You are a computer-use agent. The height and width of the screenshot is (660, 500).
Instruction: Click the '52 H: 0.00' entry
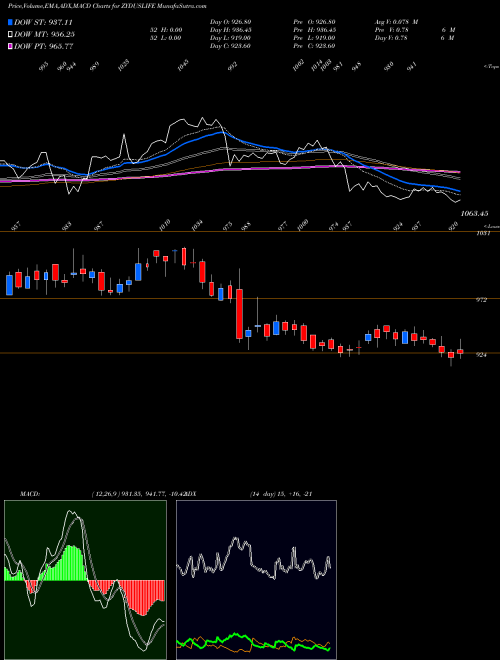(x=165, y=30)
